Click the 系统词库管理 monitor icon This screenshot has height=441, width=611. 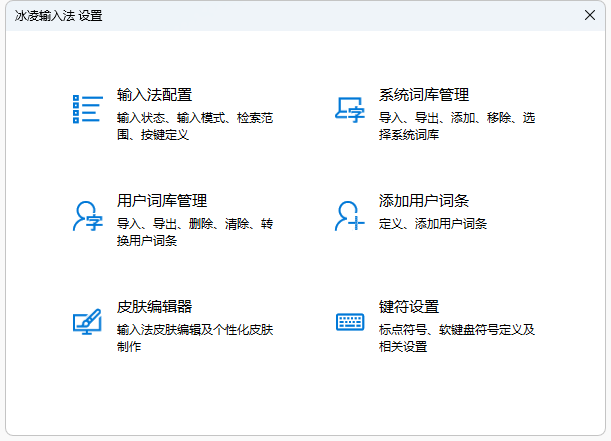[x=349, y=109]
